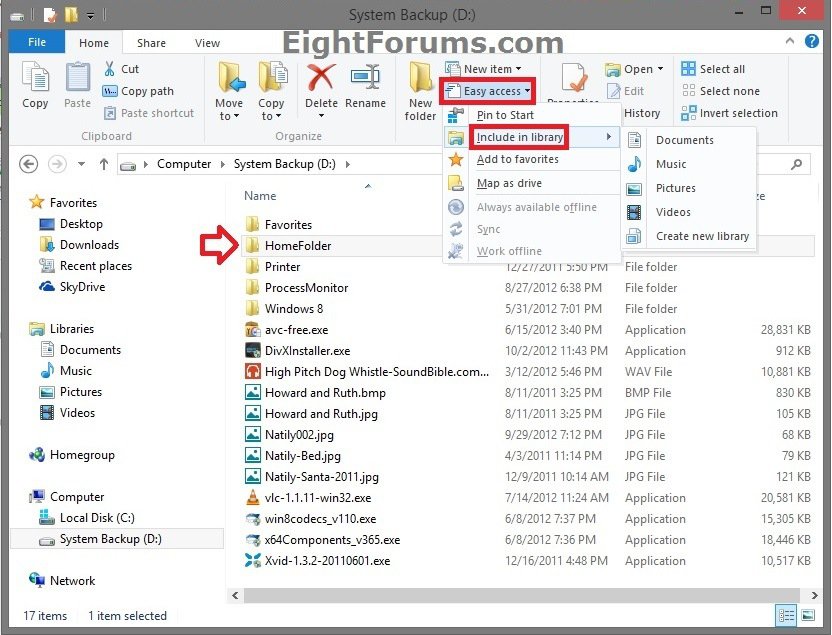Screen dimensions: 832x635
Task: Select Pin to Start menu entry
Action: coord(505,115)
